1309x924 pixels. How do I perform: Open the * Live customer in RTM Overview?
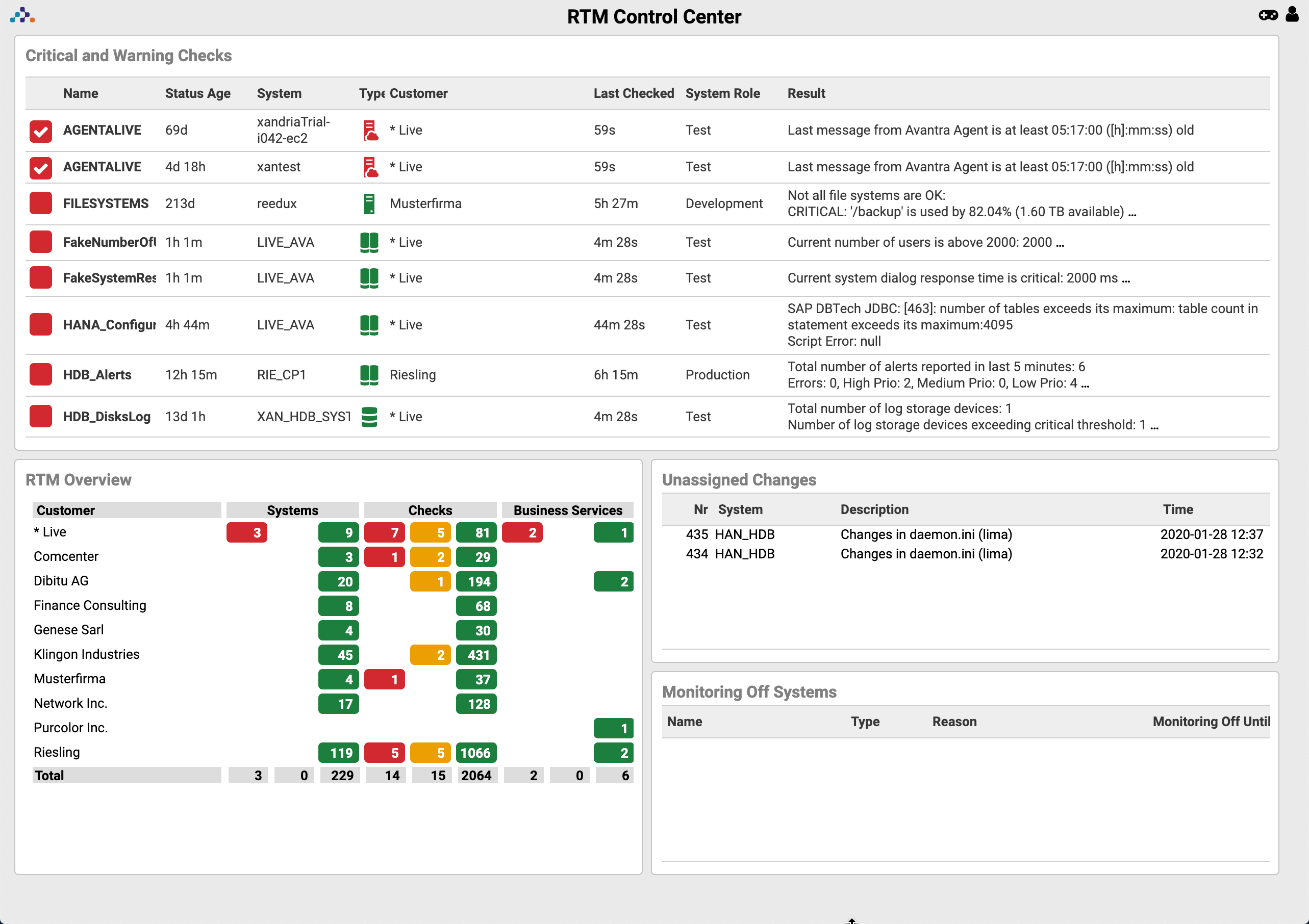(x=50, y=532)
